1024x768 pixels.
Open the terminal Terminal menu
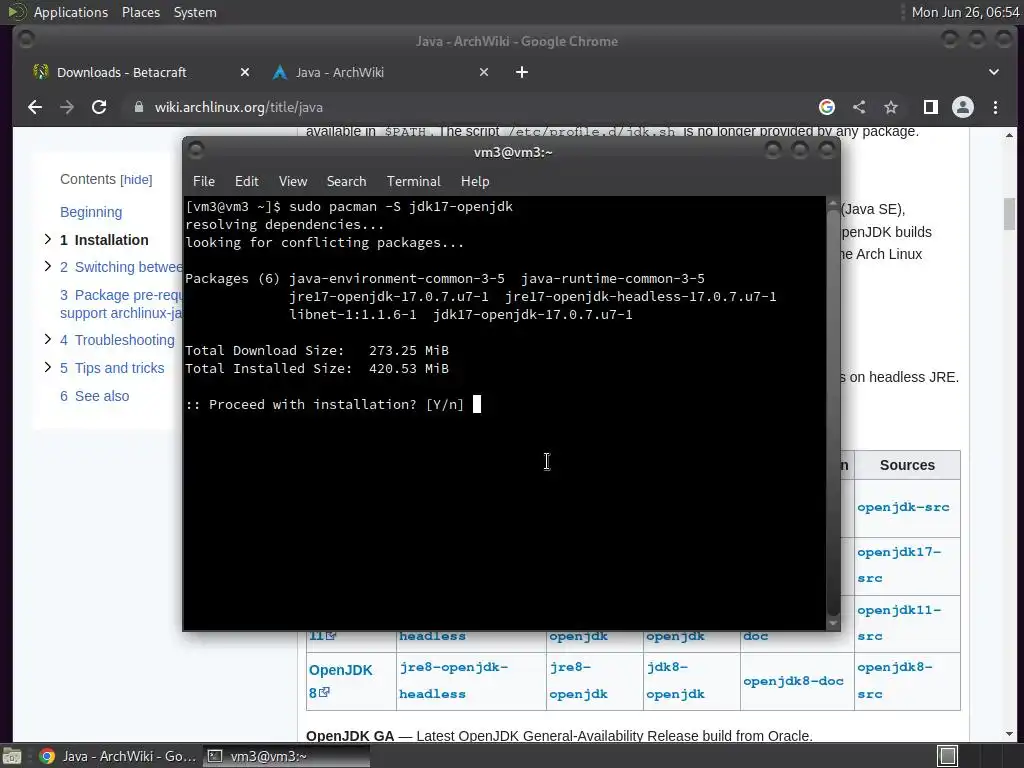point(413,182)
